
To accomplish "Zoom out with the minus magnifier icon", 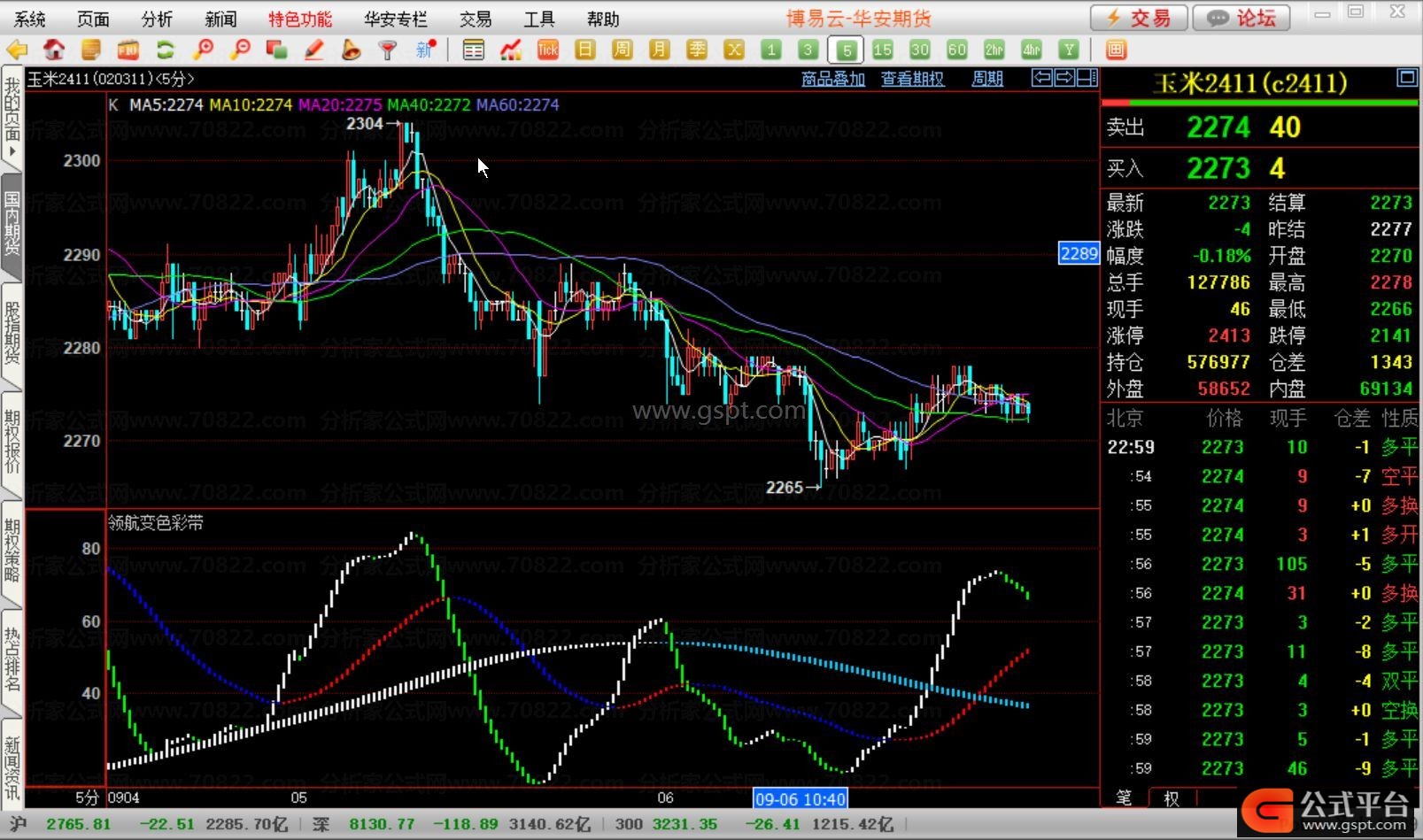I will coord(240,50).
